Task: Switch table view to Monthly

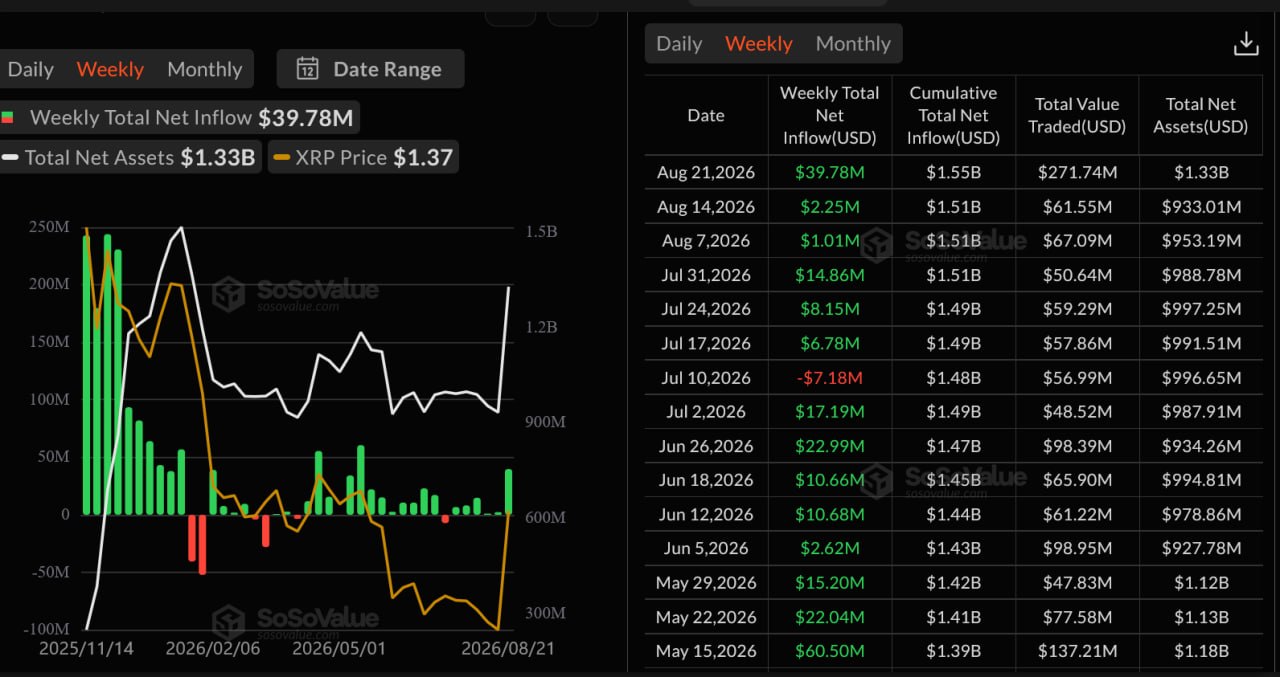Action: coord(853,43)
